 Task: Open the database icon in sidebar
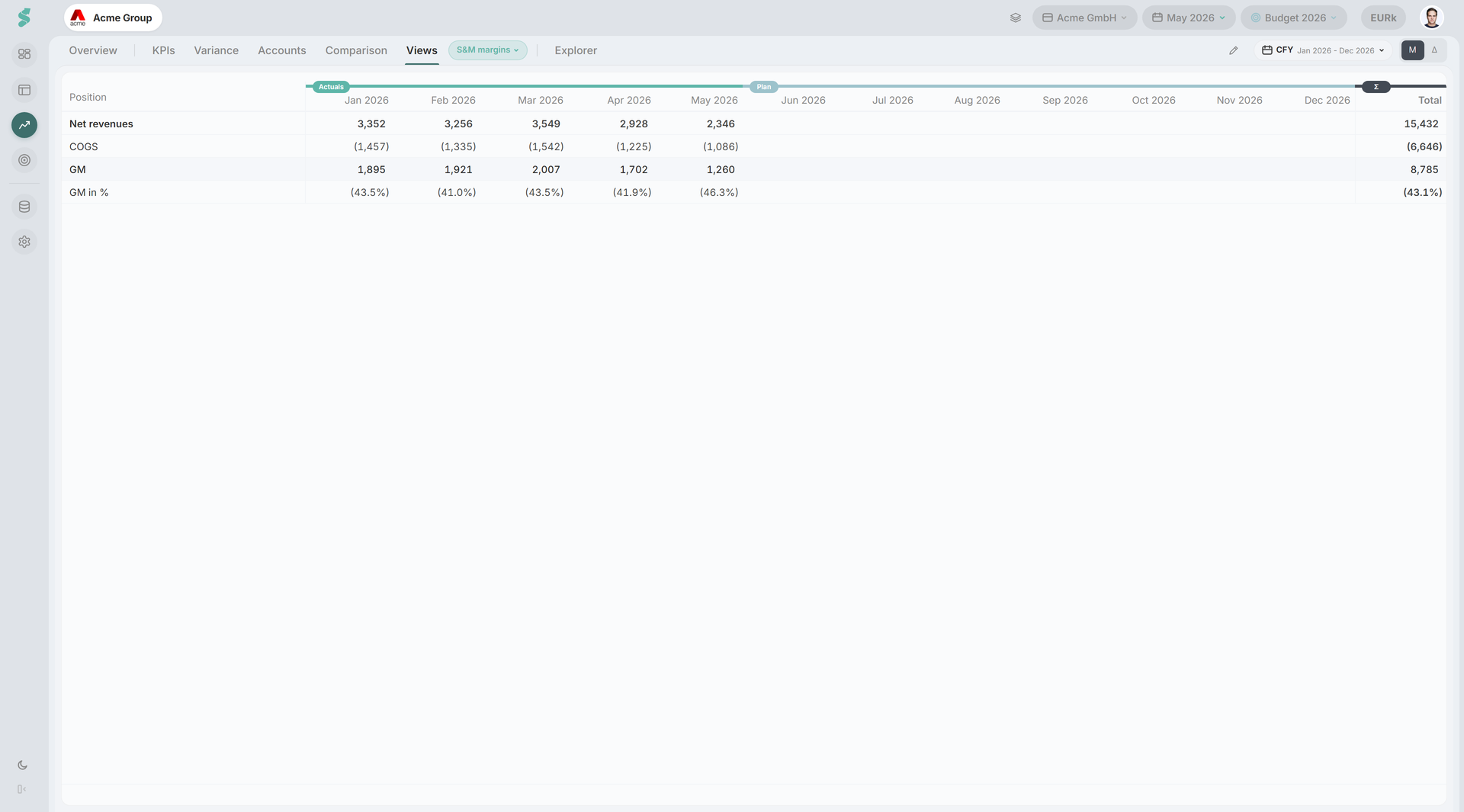(x=24, y=207)
